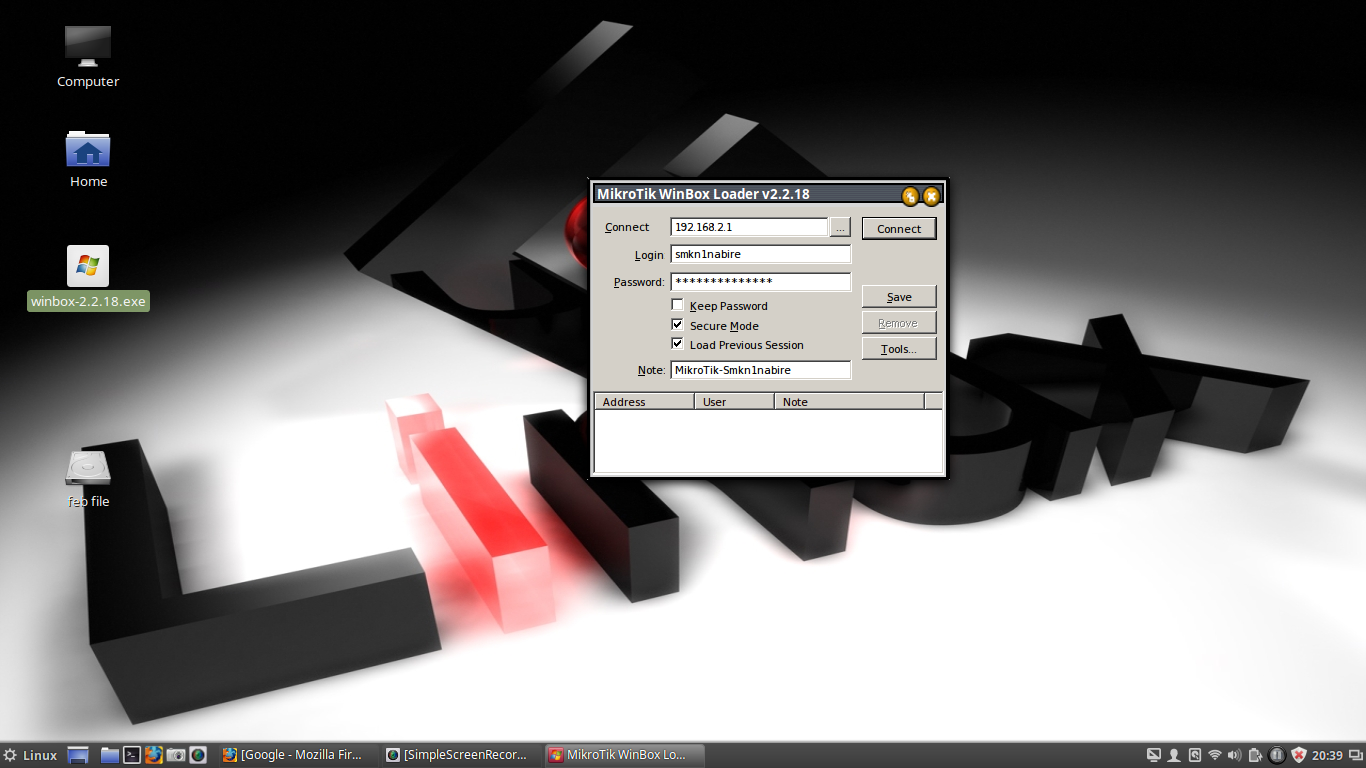Open the Linux start menu

tap(30, 755)
